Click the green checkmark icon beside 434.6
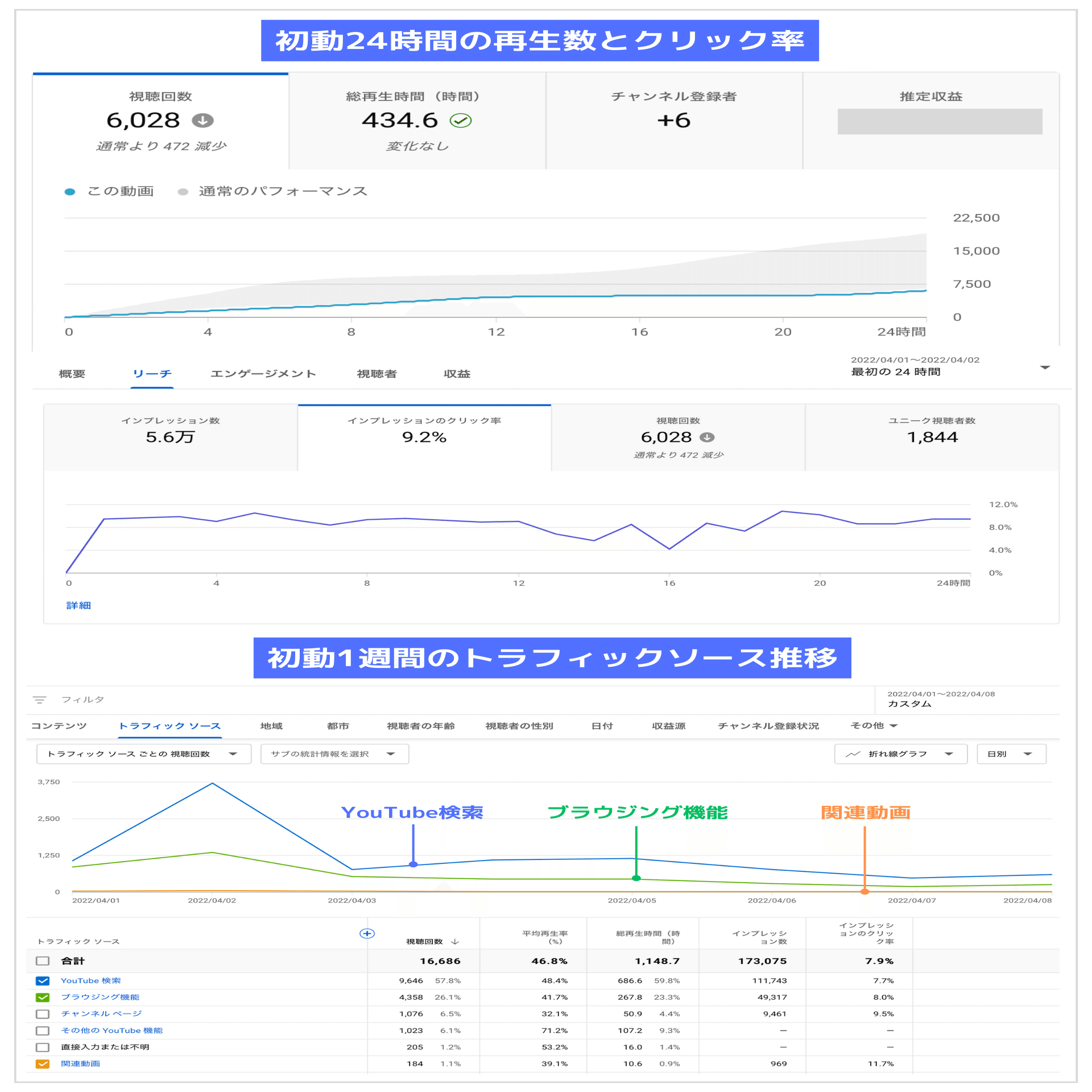This screenshot has height=1092, width=1092. point(461,121)
